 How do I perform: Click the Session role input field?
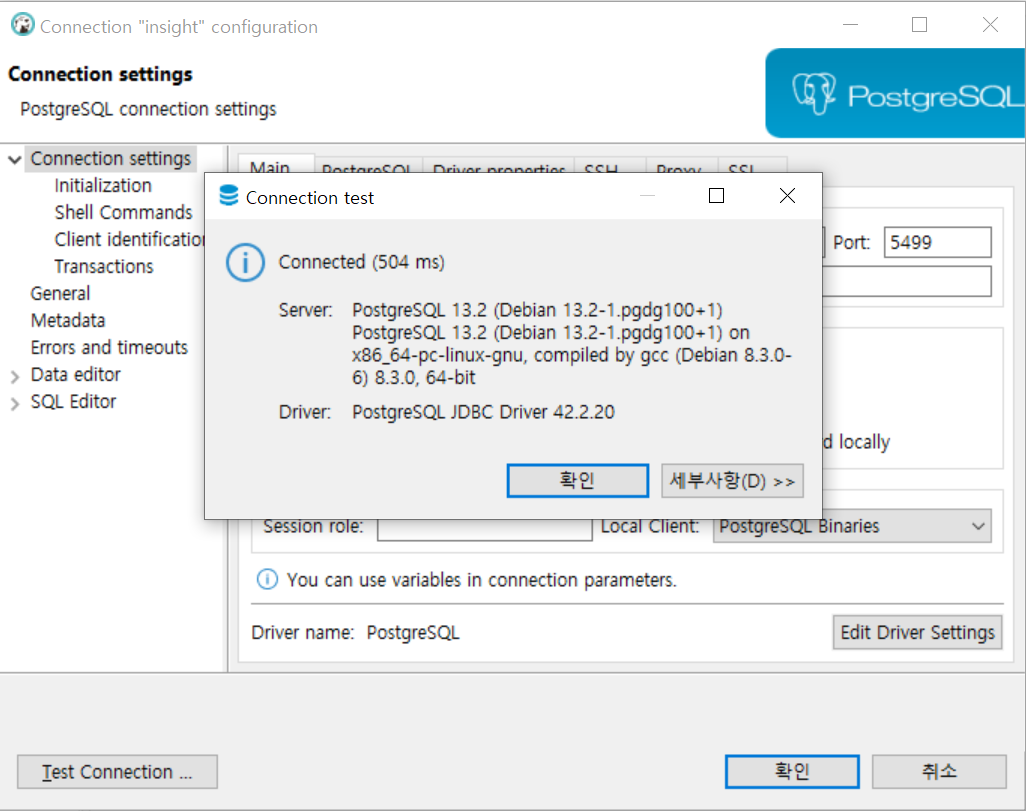pyautogui.click(x=485, y=529)
